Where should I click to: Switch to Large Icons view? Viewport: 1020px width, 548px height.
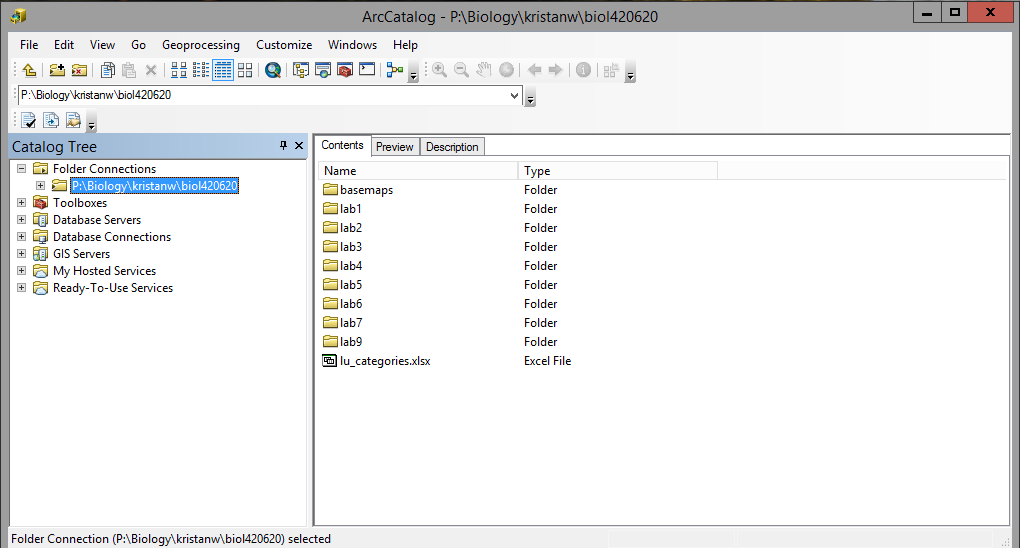[179, 70]
